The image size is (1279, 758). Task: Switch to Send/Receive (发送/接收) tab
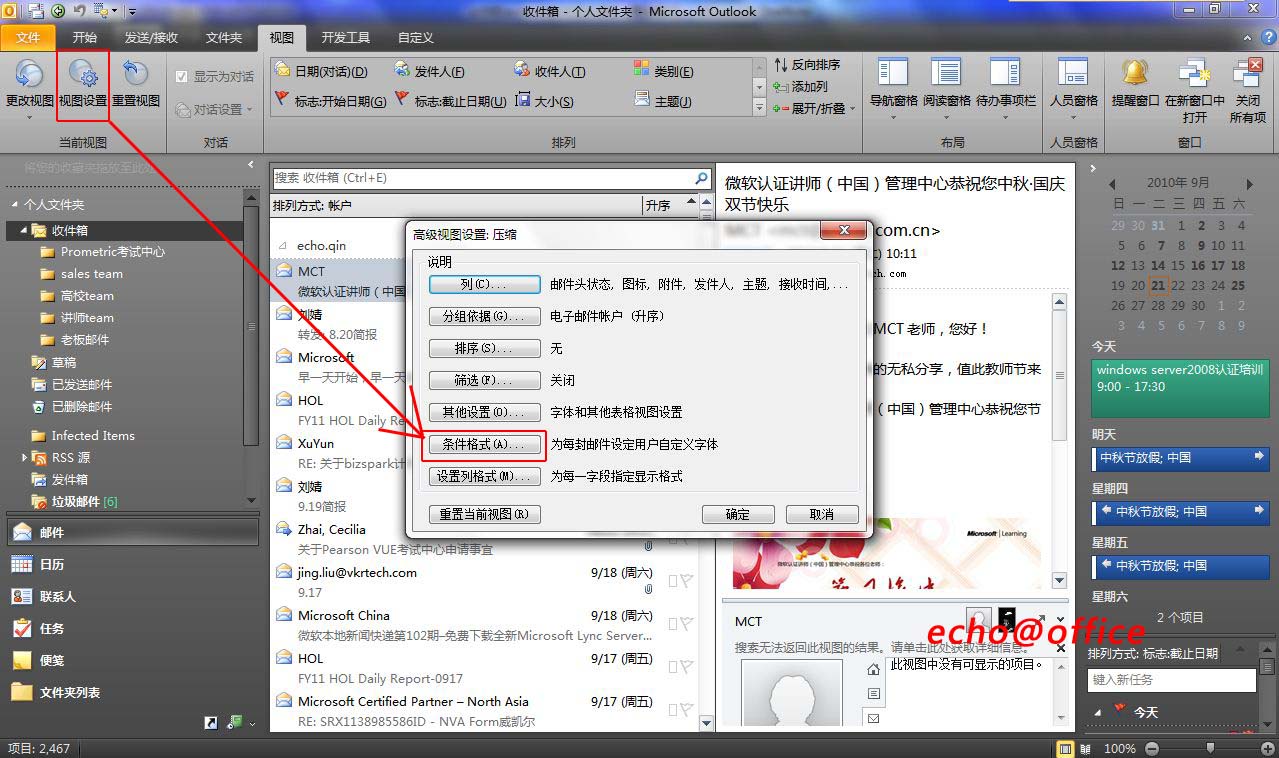[x=151, y=37]
